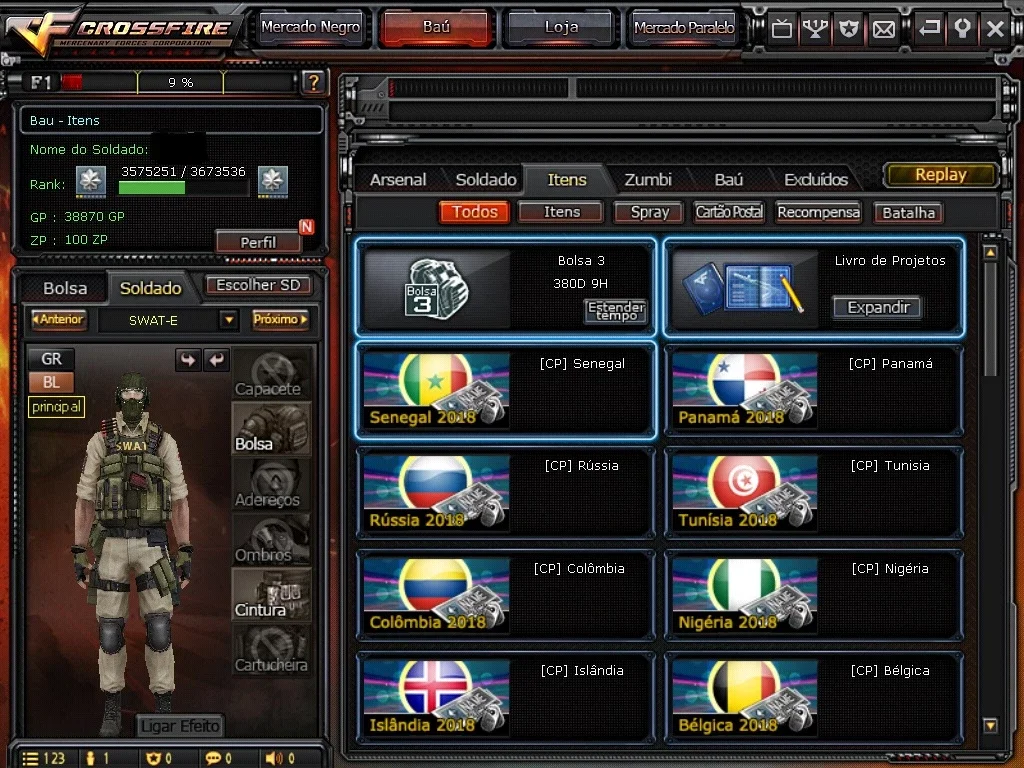1024x768 pixels.
Task: Rotate soldier with the left rotate arrow
Action: [188, 359]
